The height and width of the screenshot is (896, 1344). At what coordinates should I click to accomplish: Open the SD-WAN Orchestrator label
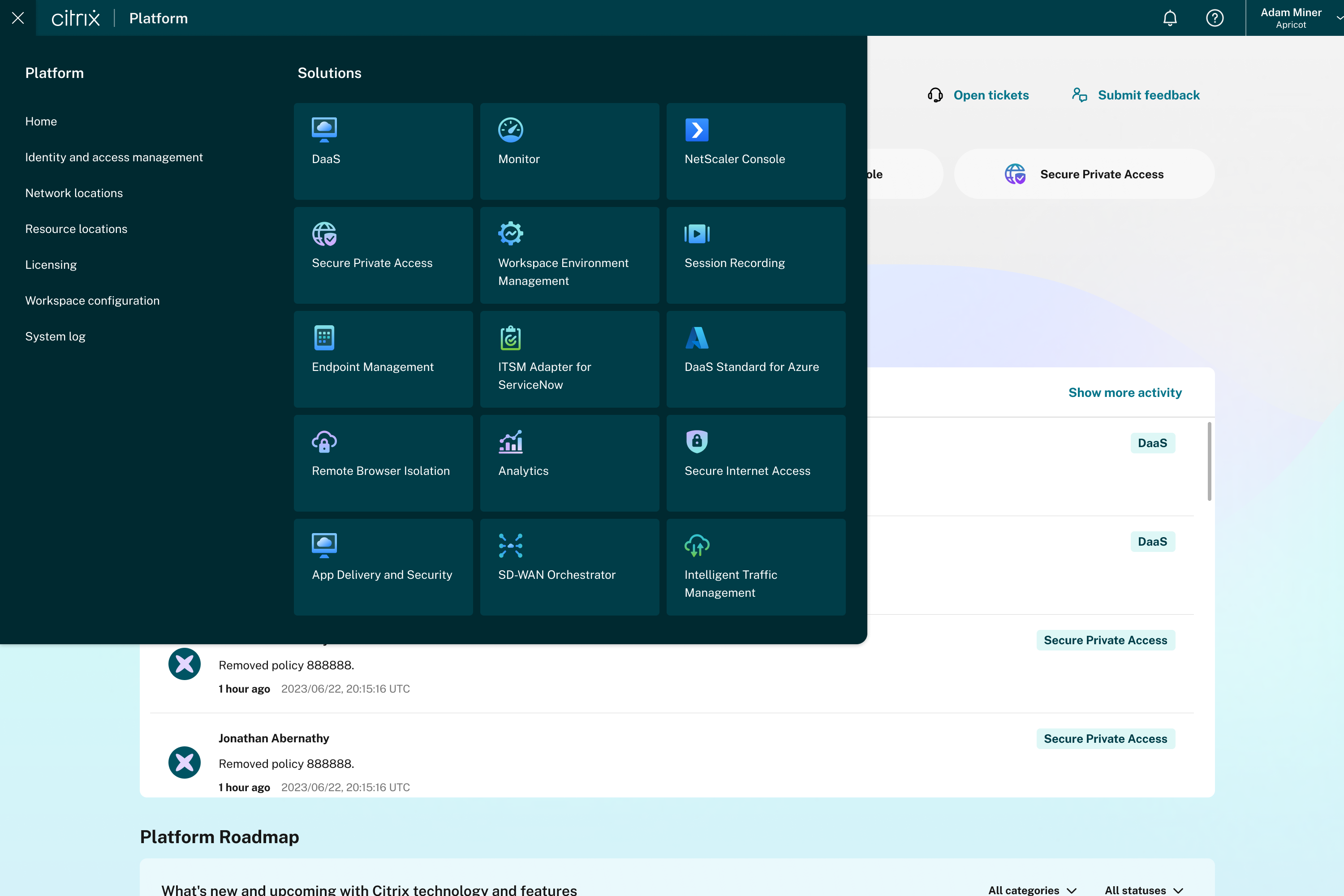click(x=556, y=575)
